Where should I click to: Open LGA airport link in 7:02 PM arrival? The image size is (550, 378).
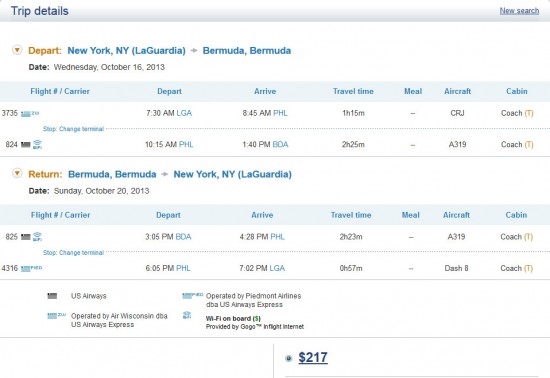(277, 268)
